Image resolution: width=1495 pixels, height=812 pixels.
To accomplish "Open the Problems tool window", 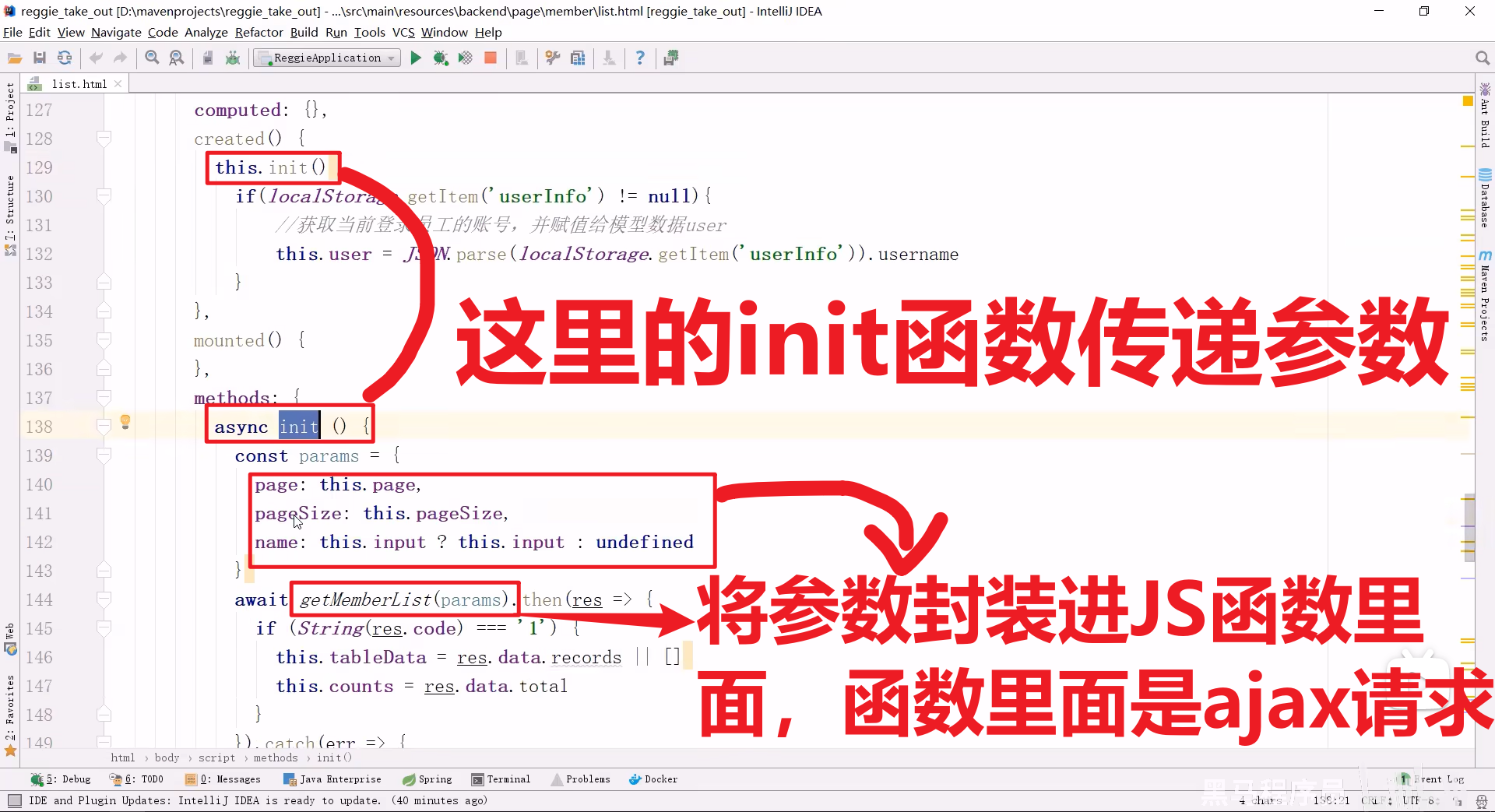I will pos(581,779).
